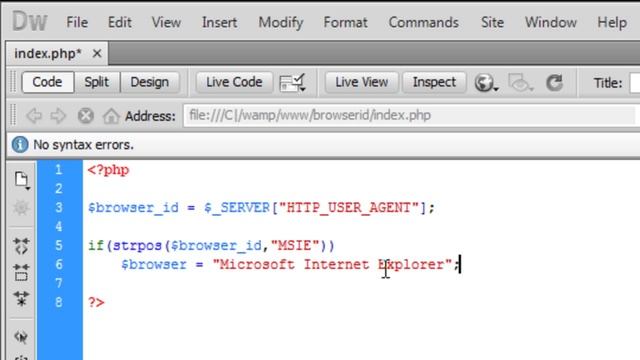The width and height of the screenshot is (640, 360).
Task: Click the info icon beside No syntax errors
Action: tap(20, 144)
